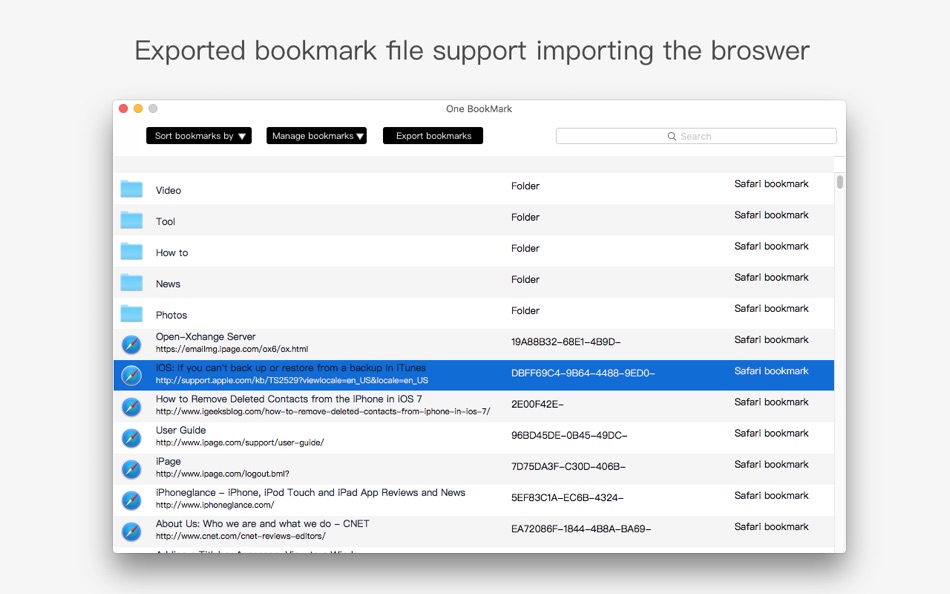Click Safari icon of iPhoneglance bookmark
The image size is (950, 594).
[x=131, y=501]
